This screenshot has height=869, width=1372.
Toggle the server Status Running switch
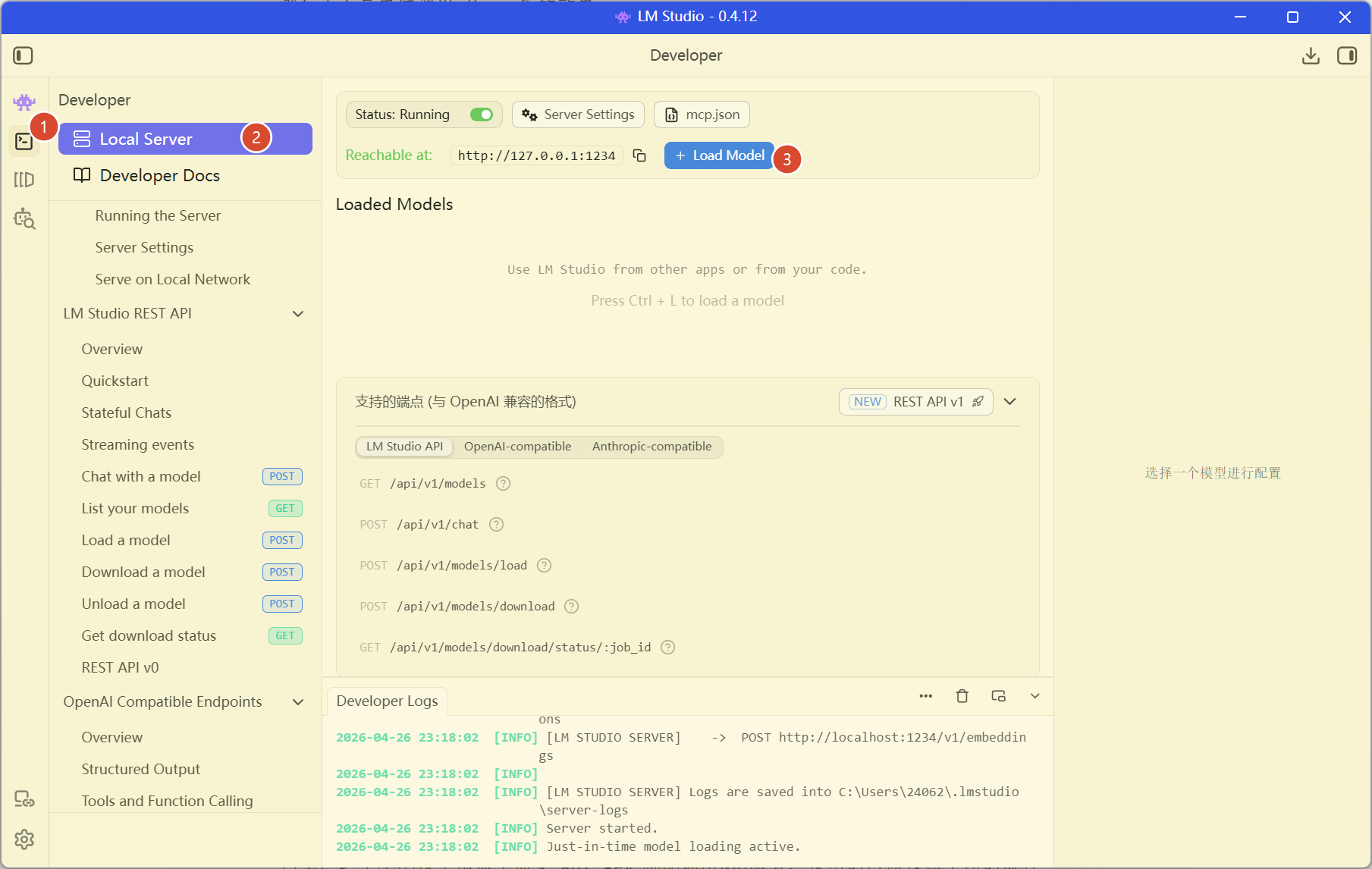coord(482,115)
